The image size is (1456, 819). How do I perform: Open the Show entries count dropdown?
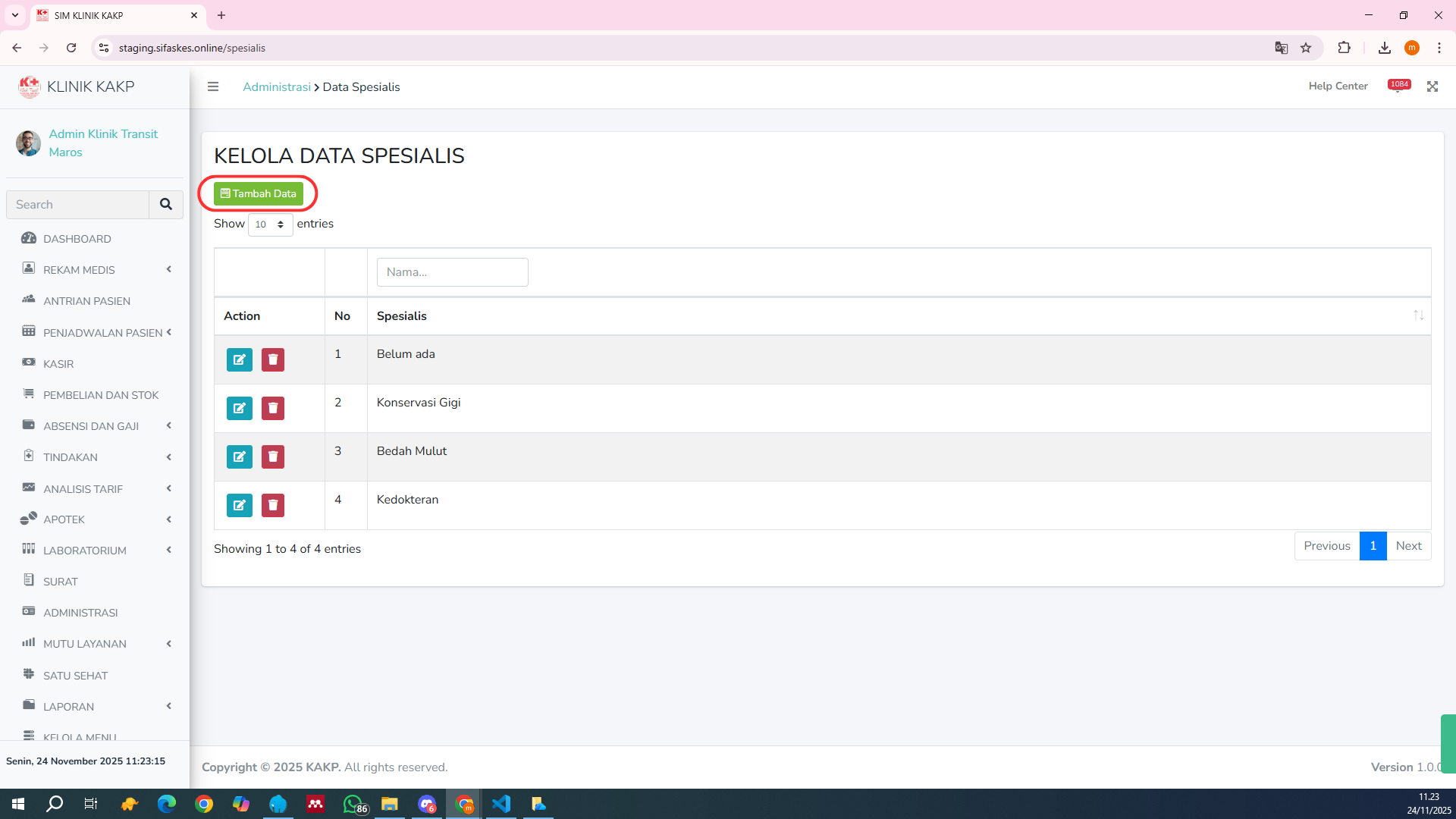(270, 224)
